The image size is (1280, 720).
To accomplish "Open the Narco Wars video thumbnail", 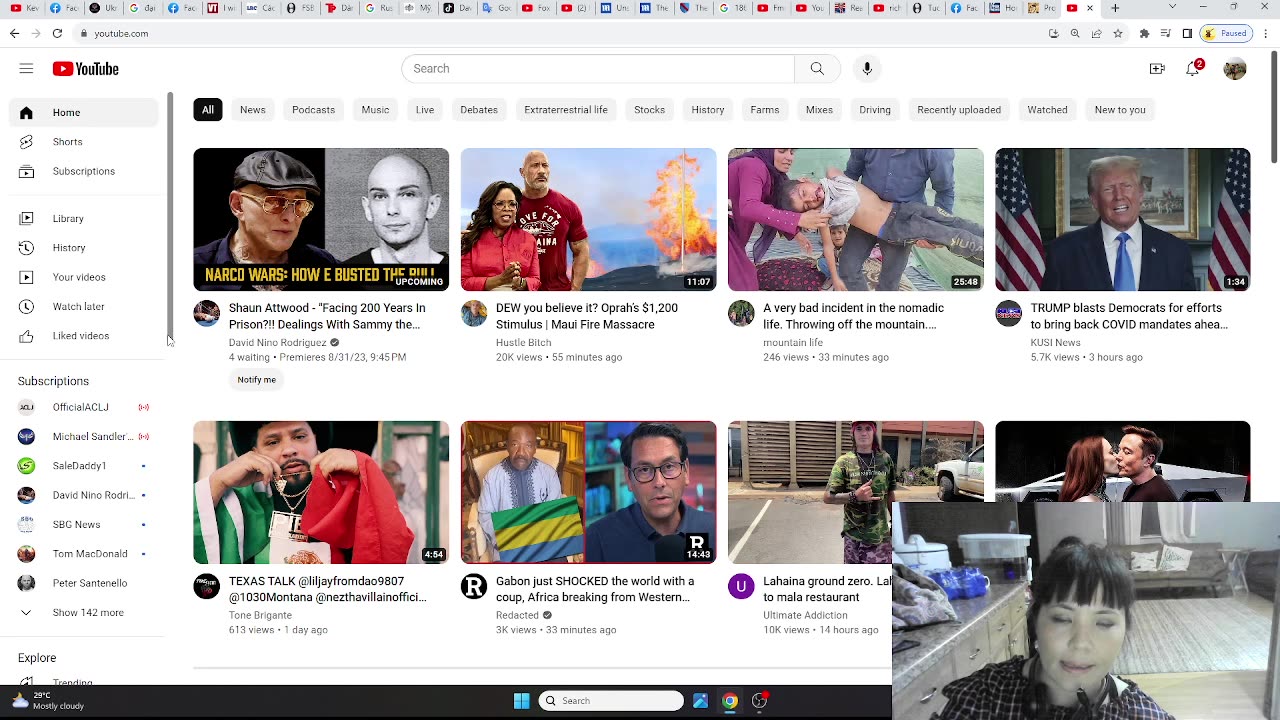I will (x=321, y=220).
